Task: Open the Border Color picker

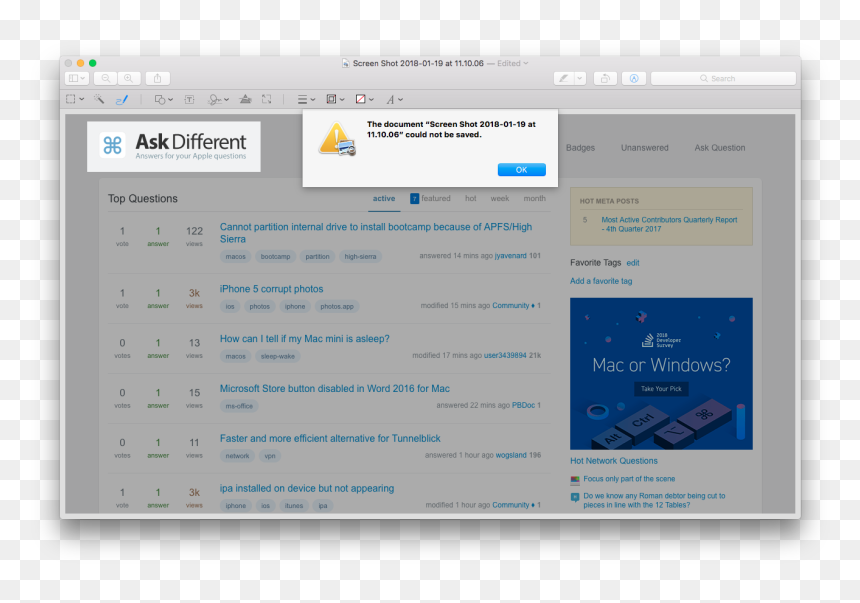Action: coord(335,99)
